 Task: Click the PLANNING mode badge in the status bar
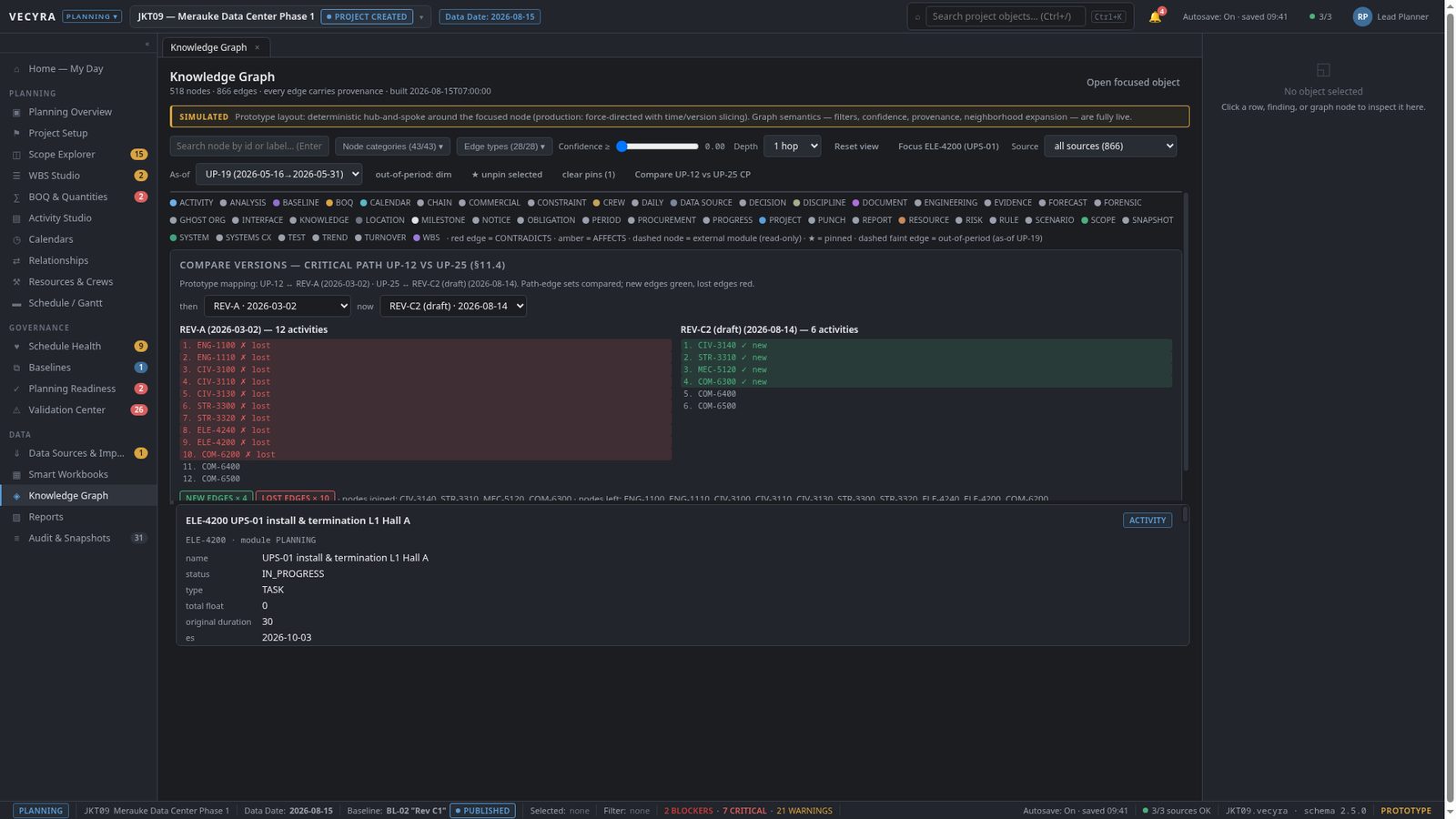pyautogui.click(x=41, y=811)
